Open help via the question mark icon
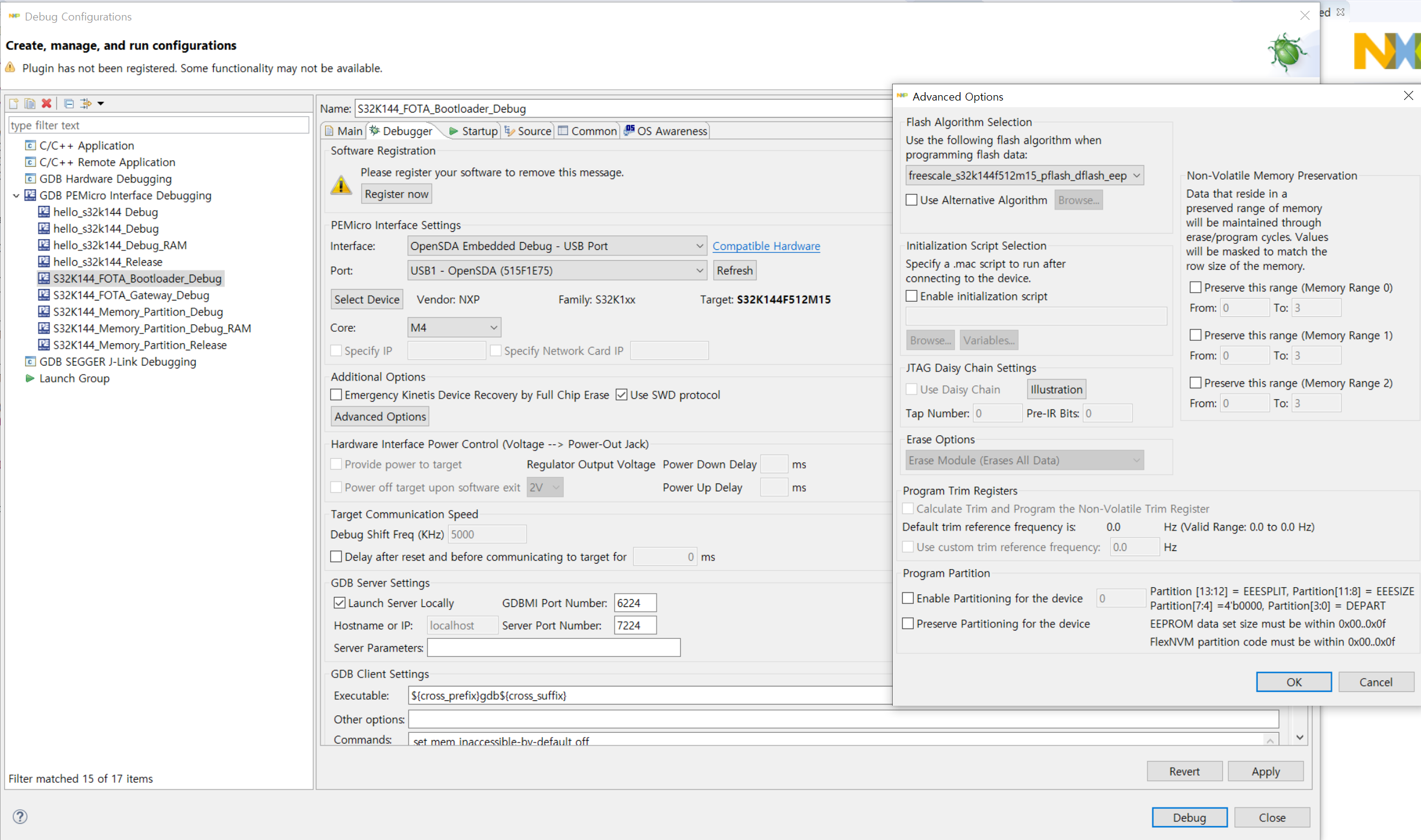 click(x=19, y=817)
